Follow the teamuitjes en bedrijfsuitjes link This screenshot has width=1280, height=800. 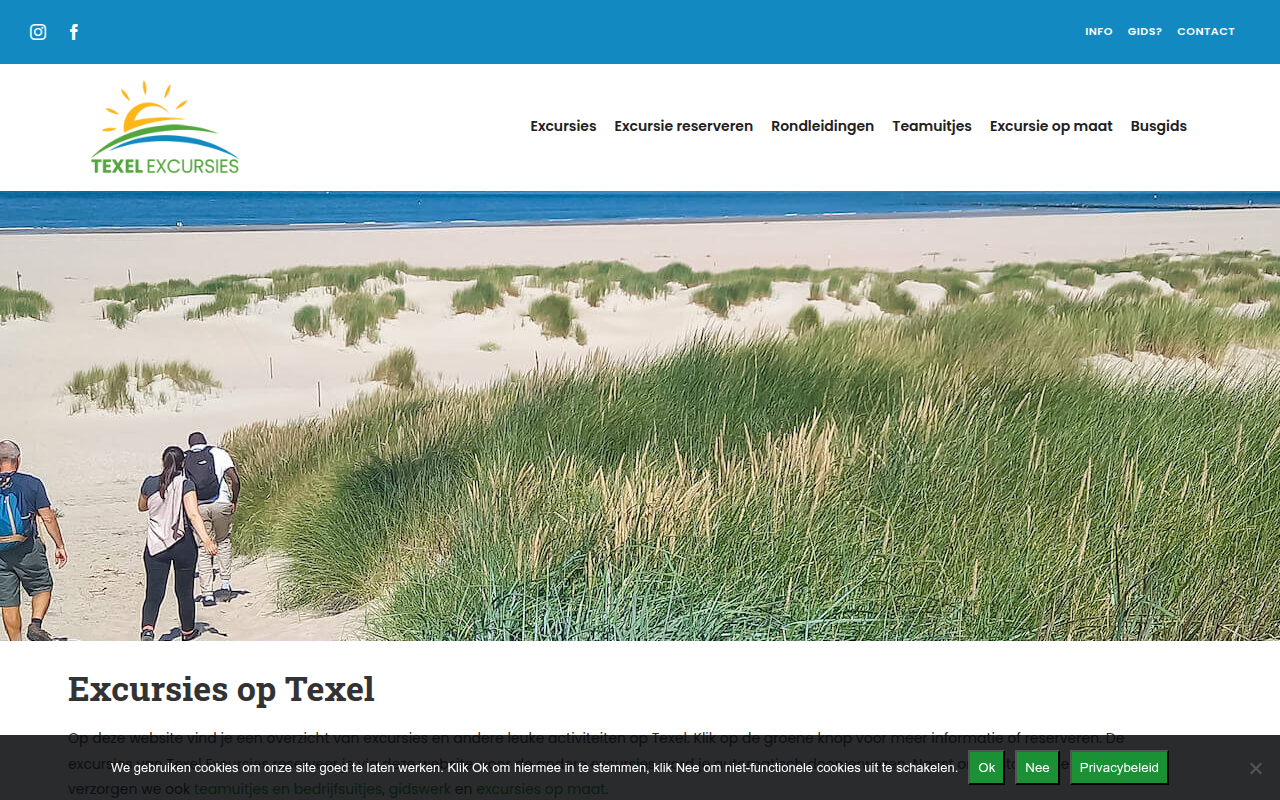288,789
